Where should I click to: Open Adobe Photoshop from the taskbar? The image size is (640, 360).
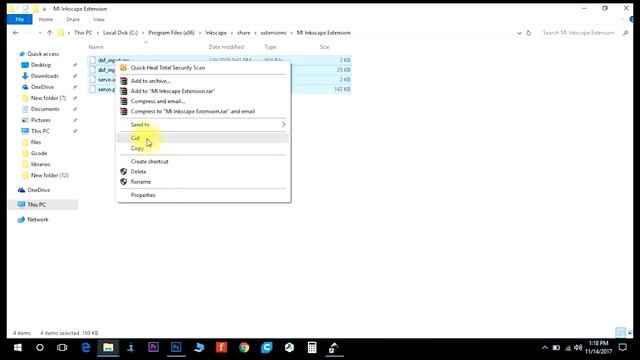(x=176, y=347)
